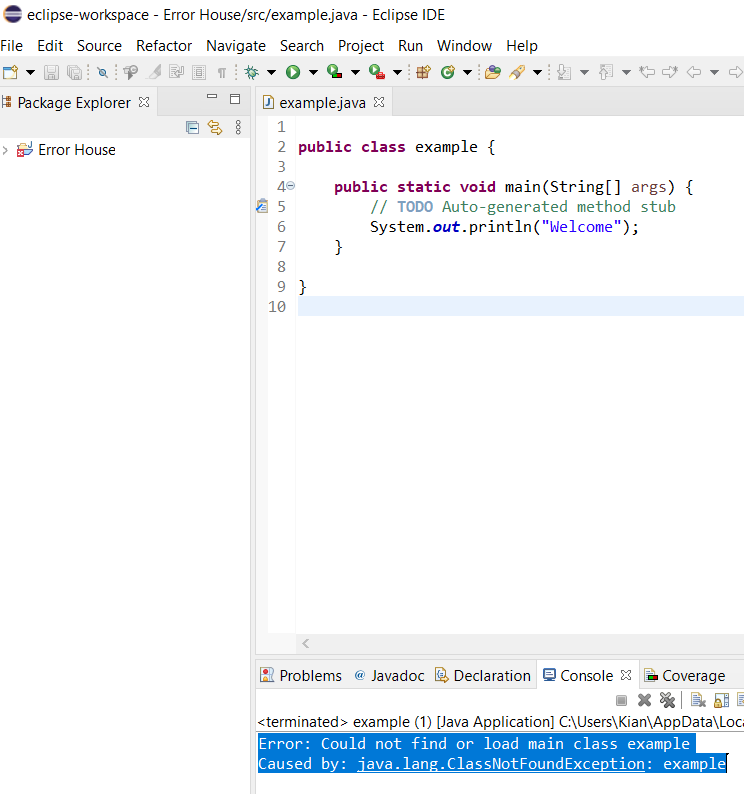Open the New Java Class dropdown arrow

pos(467,72)
